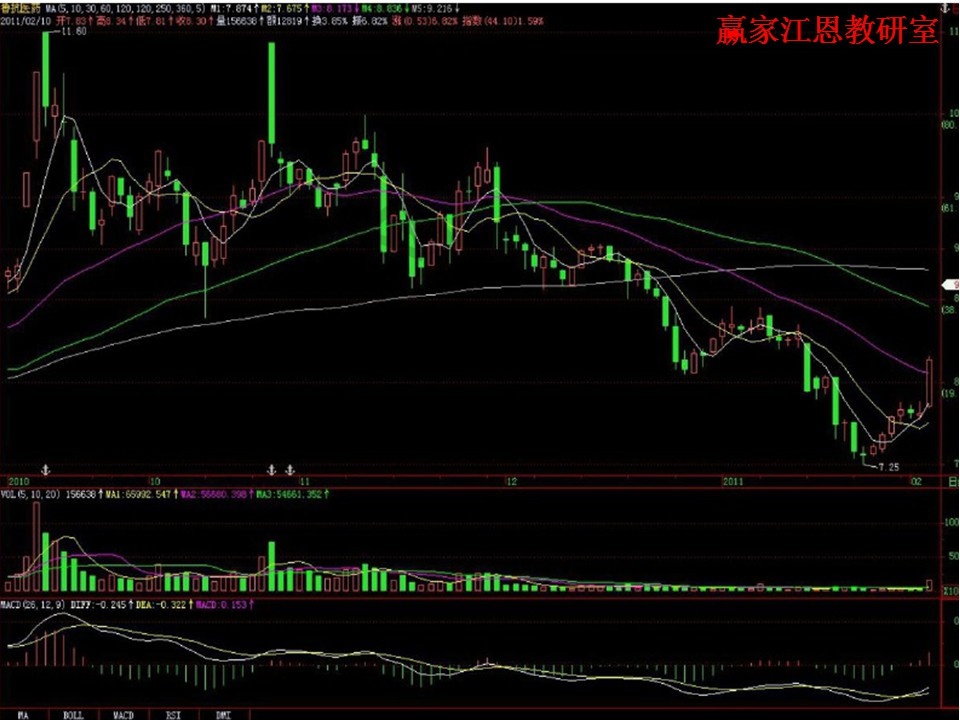
Task: Switch to the MA indicator tab
Action: tap(22, 715)
